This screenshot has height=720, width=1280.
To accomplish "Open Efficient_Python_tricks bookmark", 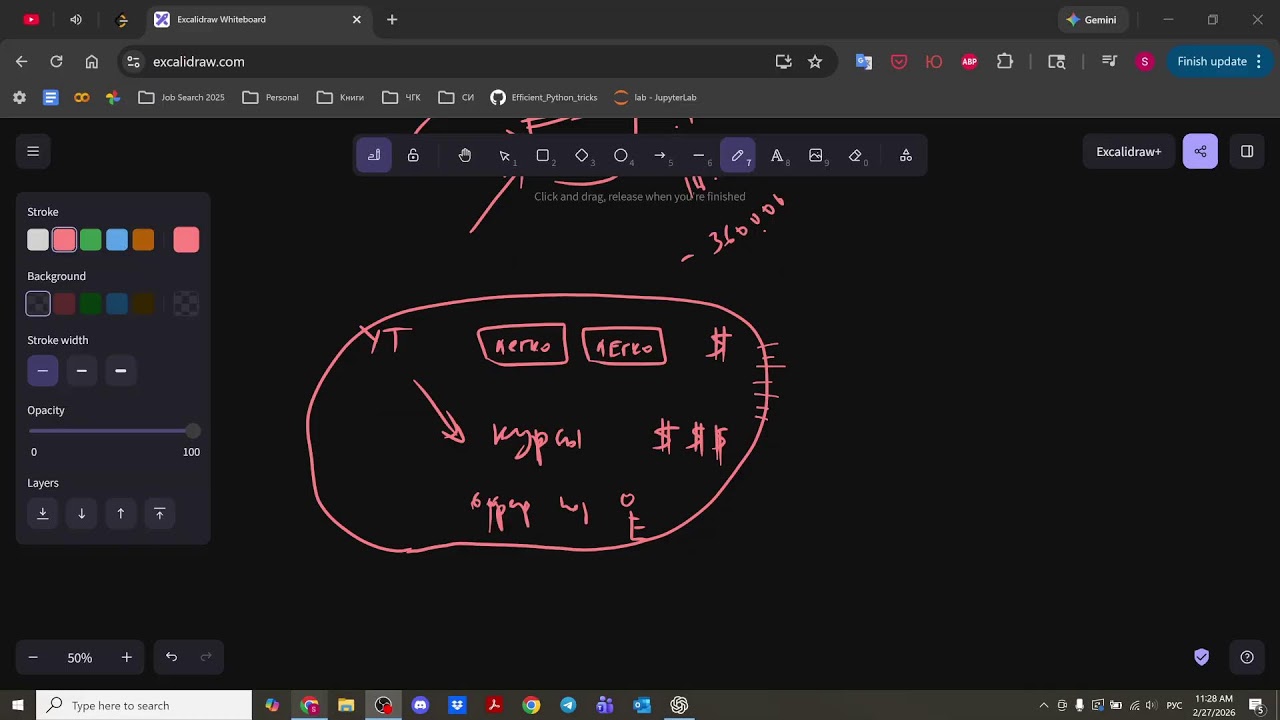I will pyautogui.click(x=544, y=97).
